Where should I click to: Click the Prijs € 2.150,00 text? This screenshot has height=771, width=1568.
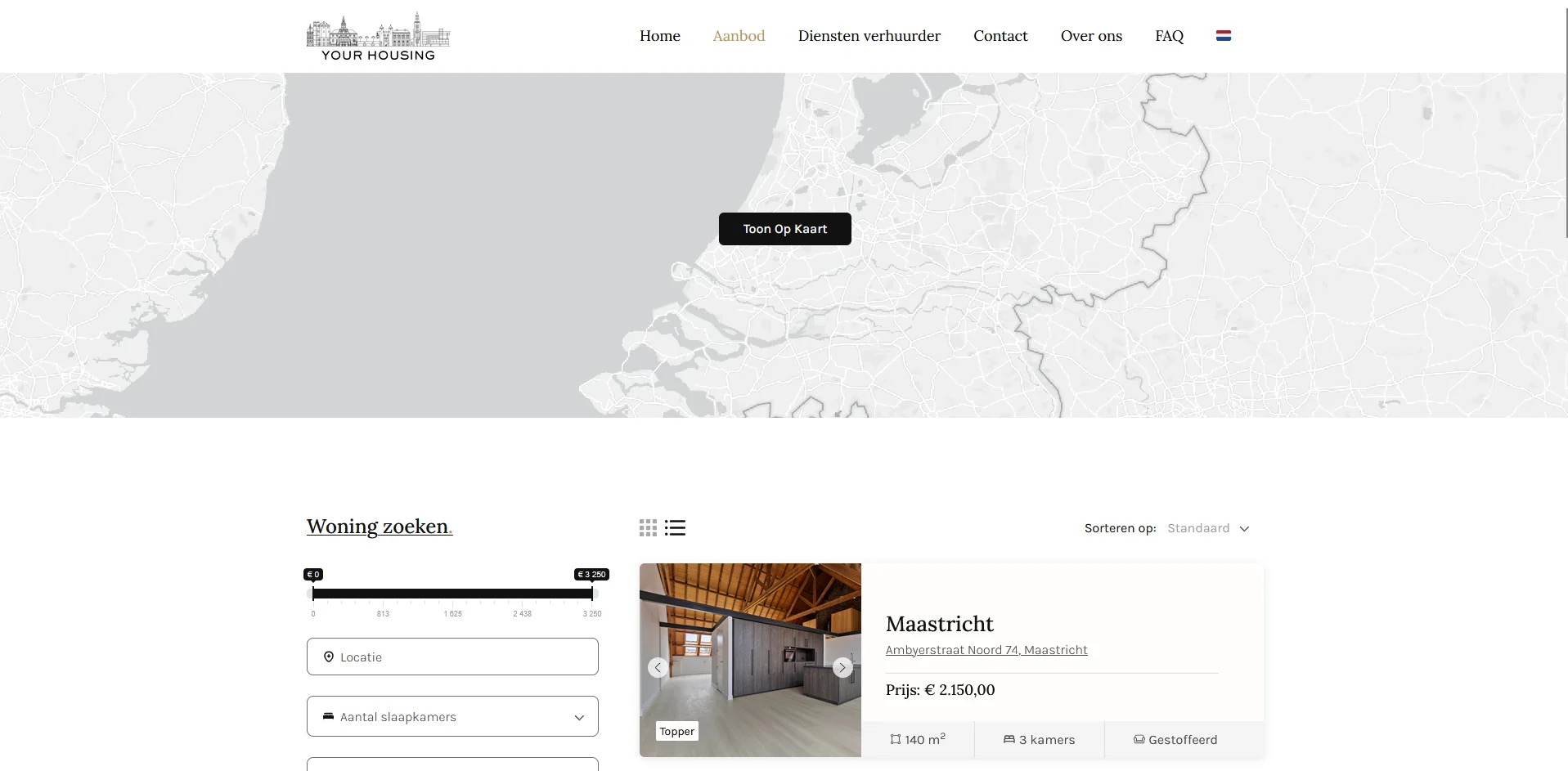pos(941,690)
